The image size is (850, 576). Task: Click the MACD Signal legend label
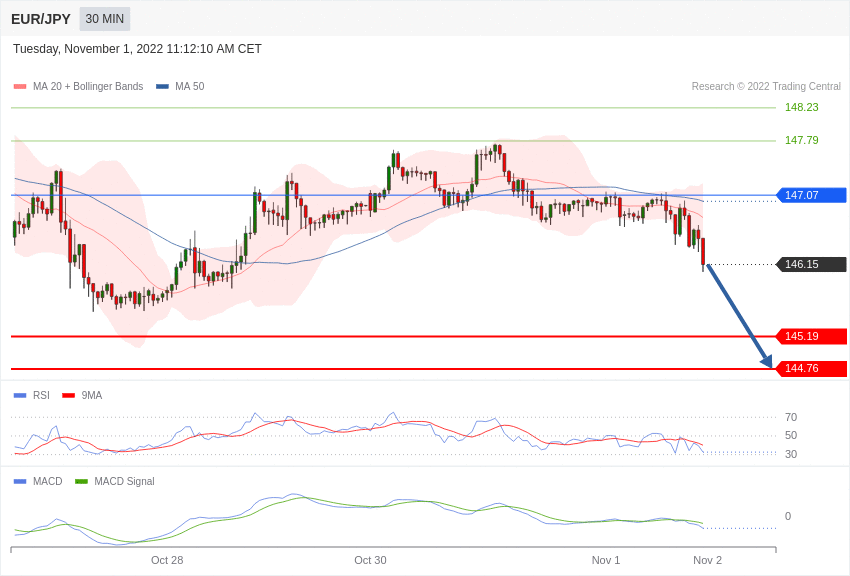coord(124,481)
